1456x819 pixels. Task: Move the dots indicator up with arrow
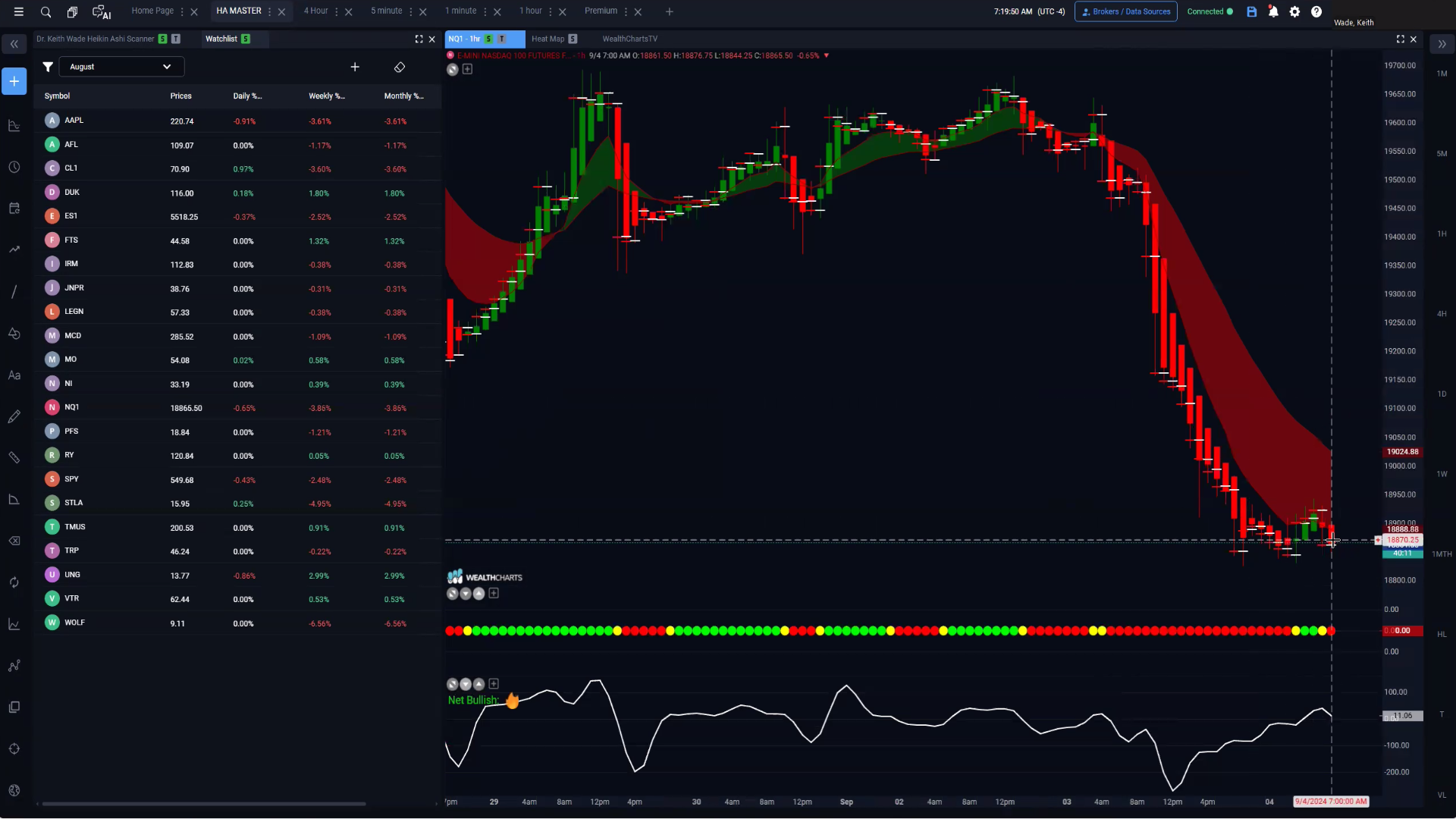(479, 593)
